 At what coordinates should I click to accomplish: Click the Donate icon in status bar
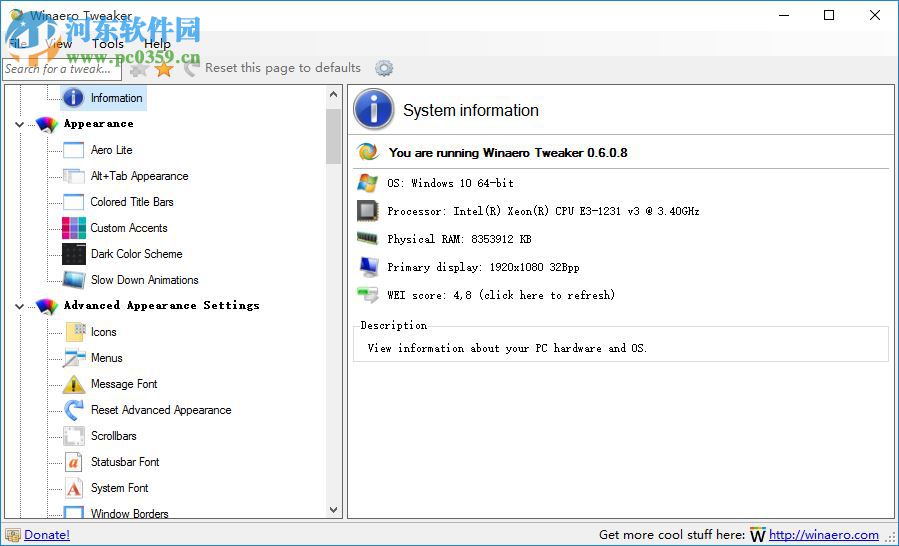pyautogui.click(x=13, y=535)
